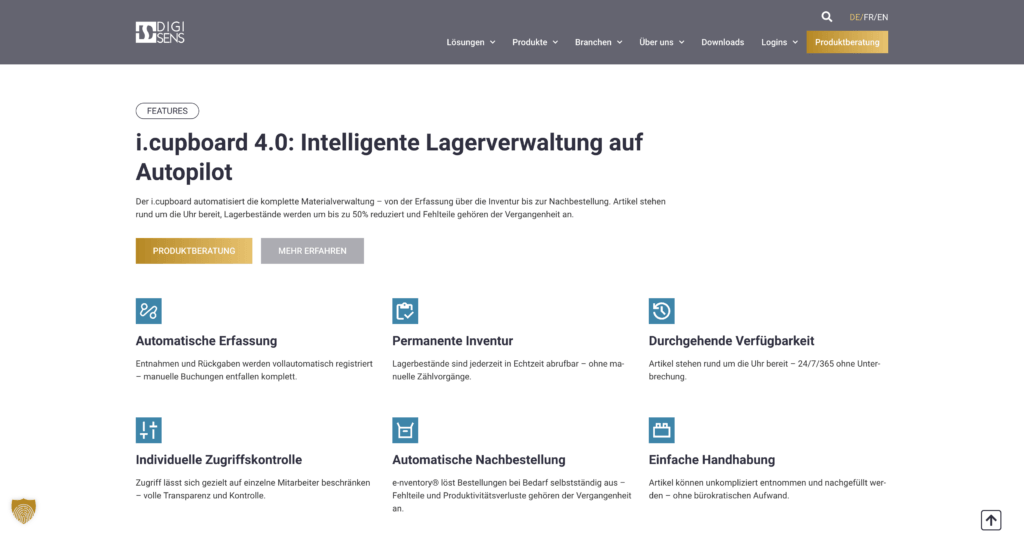Open the search magnifier icon
The height and width of the screenshot is (535, 1024).
[826, 17]
